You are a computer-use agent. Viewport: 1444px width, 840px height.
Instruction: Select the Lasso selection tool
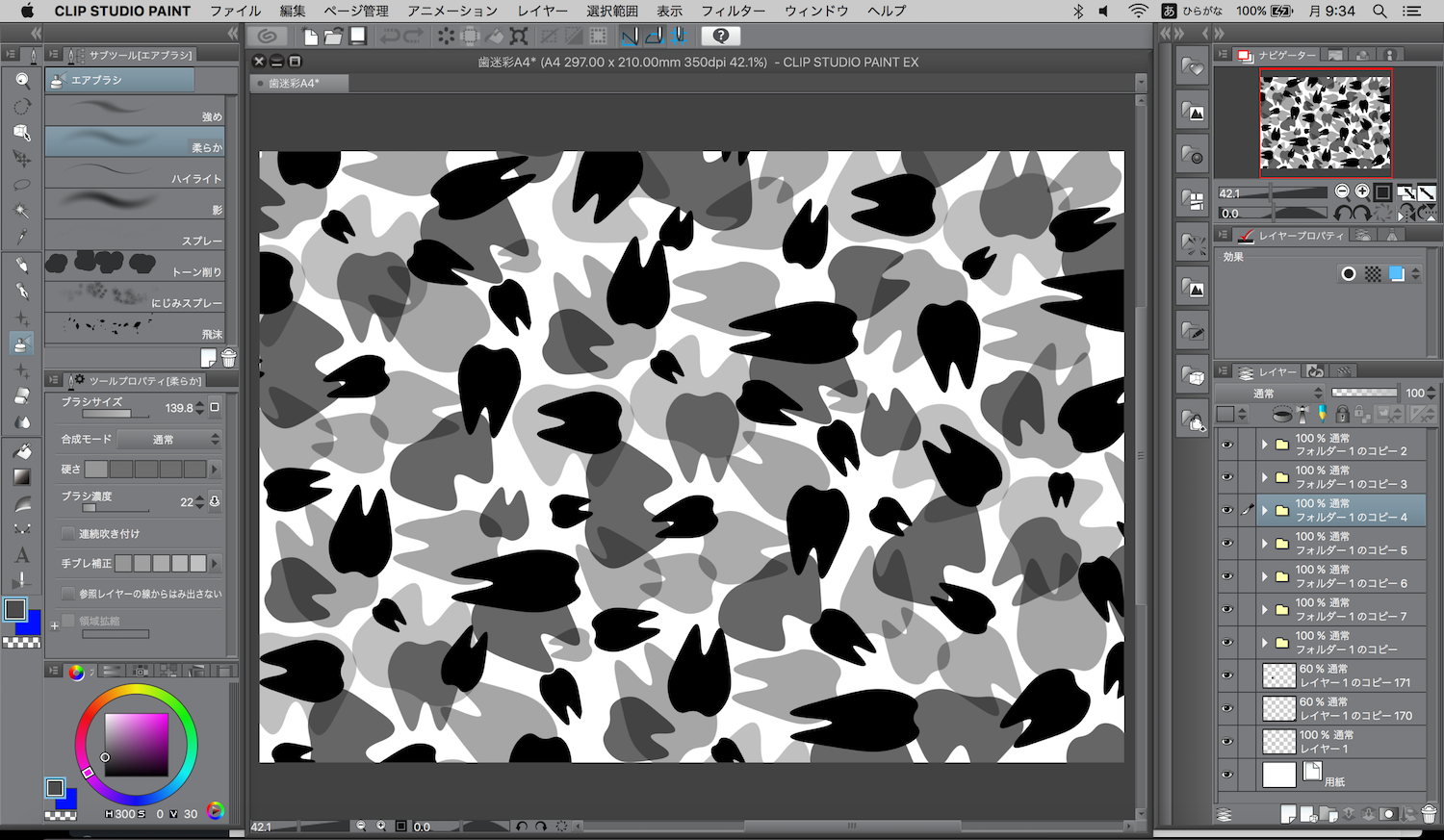[21, 184]
